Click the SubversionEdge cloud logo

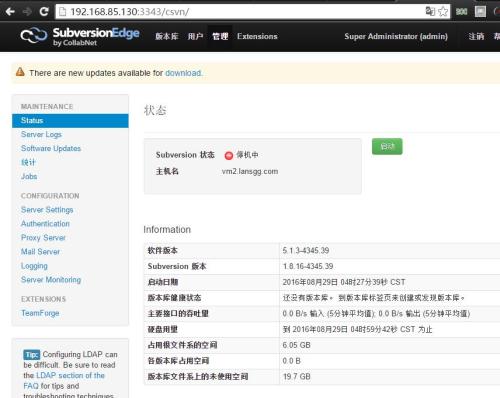tap(34, 35)
